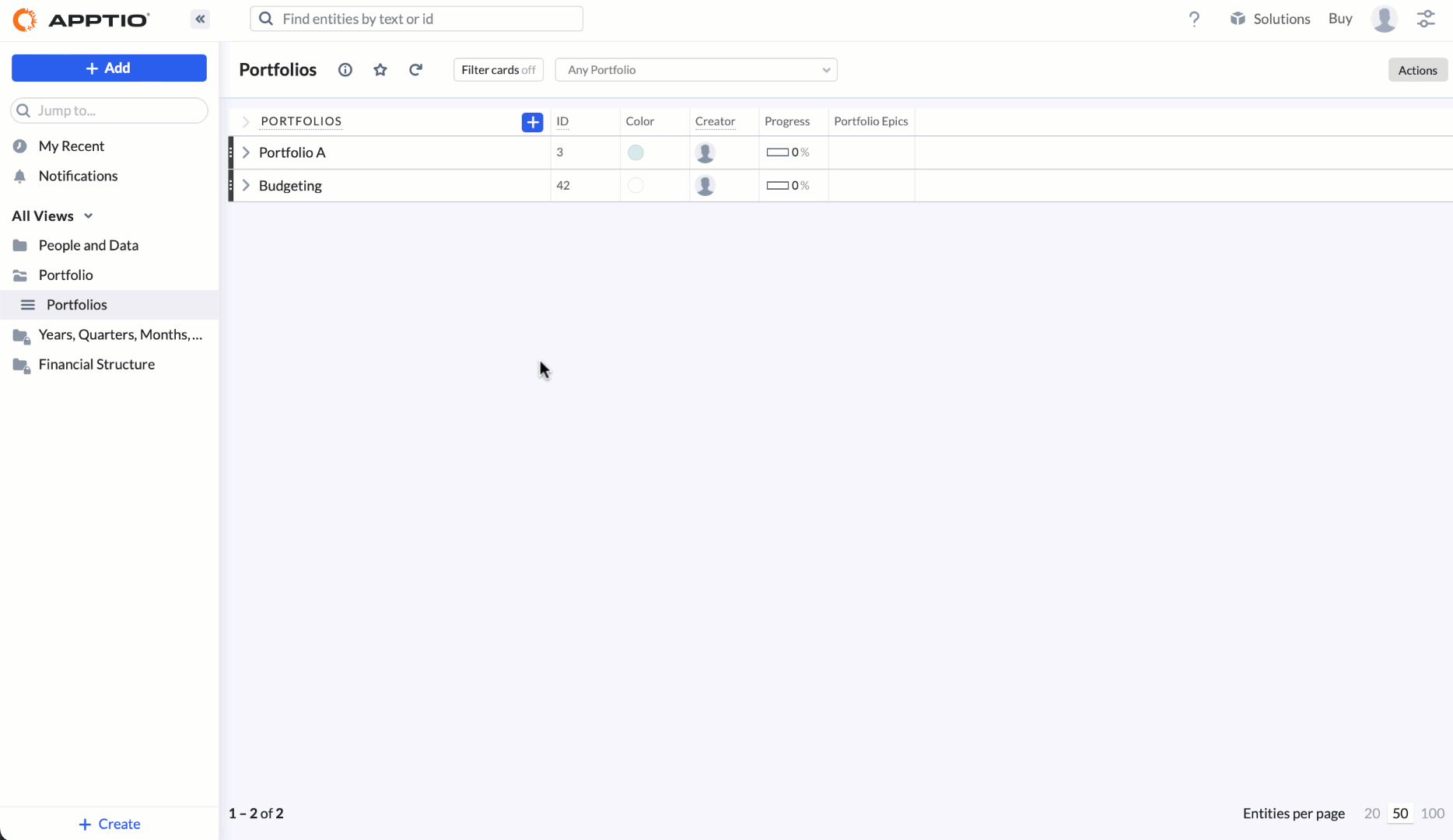Screen dimensions: 1453x840
Task: Open Financial Structure in sidebar
Action: tap(96, 364)
